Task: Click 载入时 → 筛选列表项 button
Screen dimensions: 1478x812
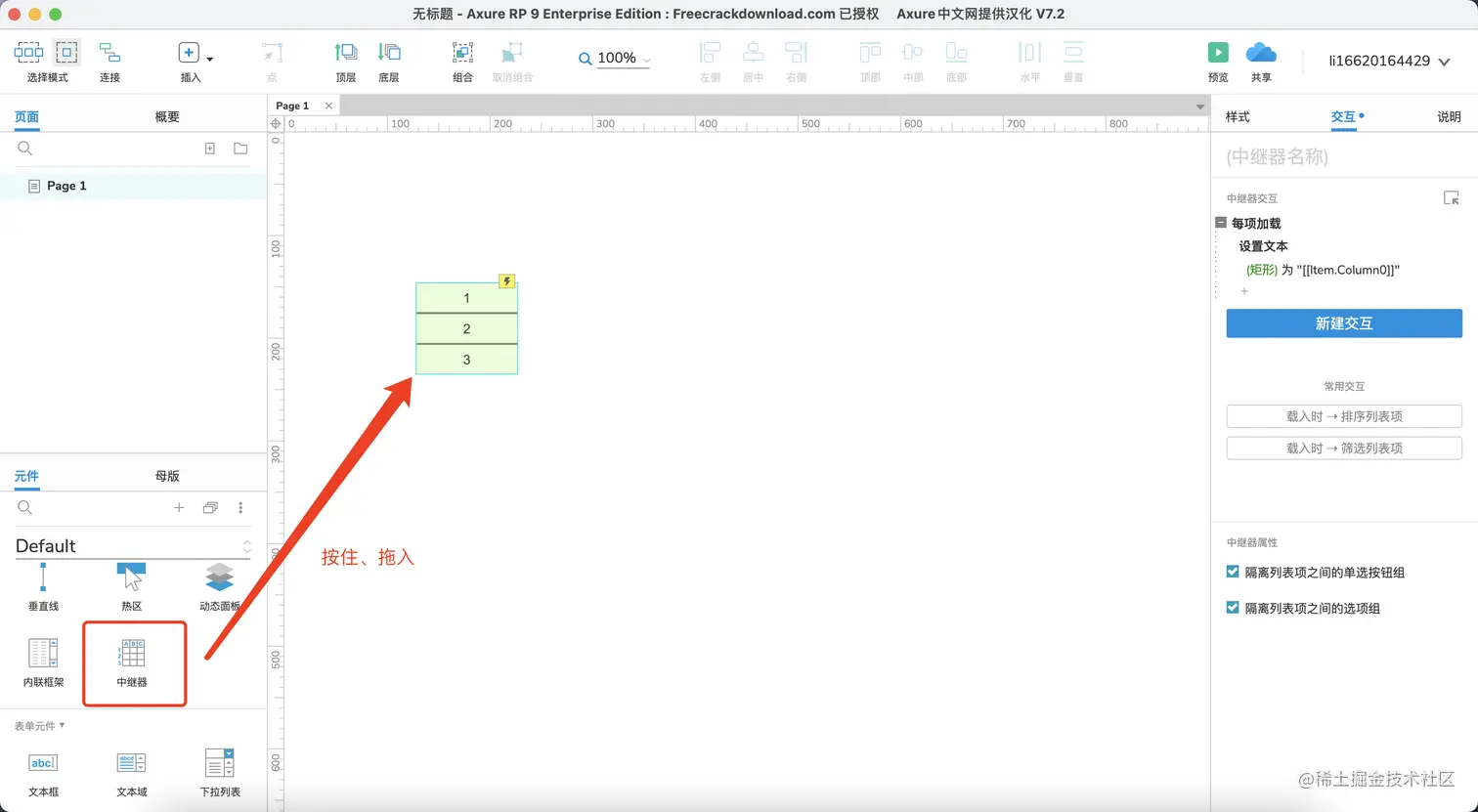Action: pos(1344,448)
